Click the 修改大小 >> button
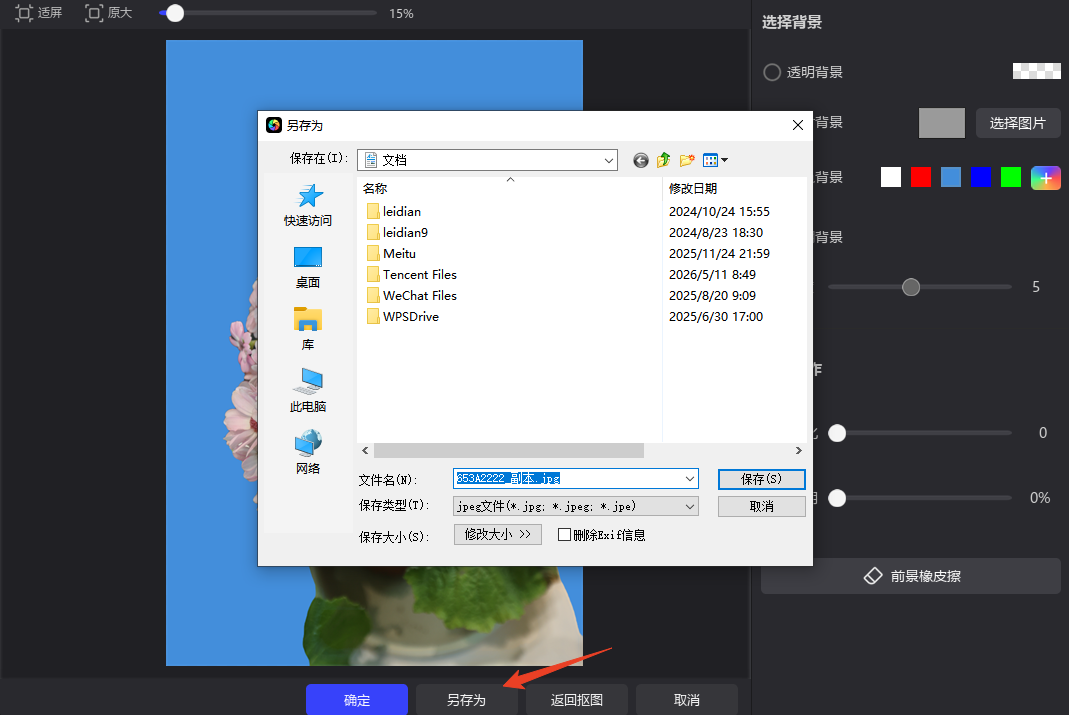Image resolution: width=1069 pixels, height=715 pixels. coord(498,534)
